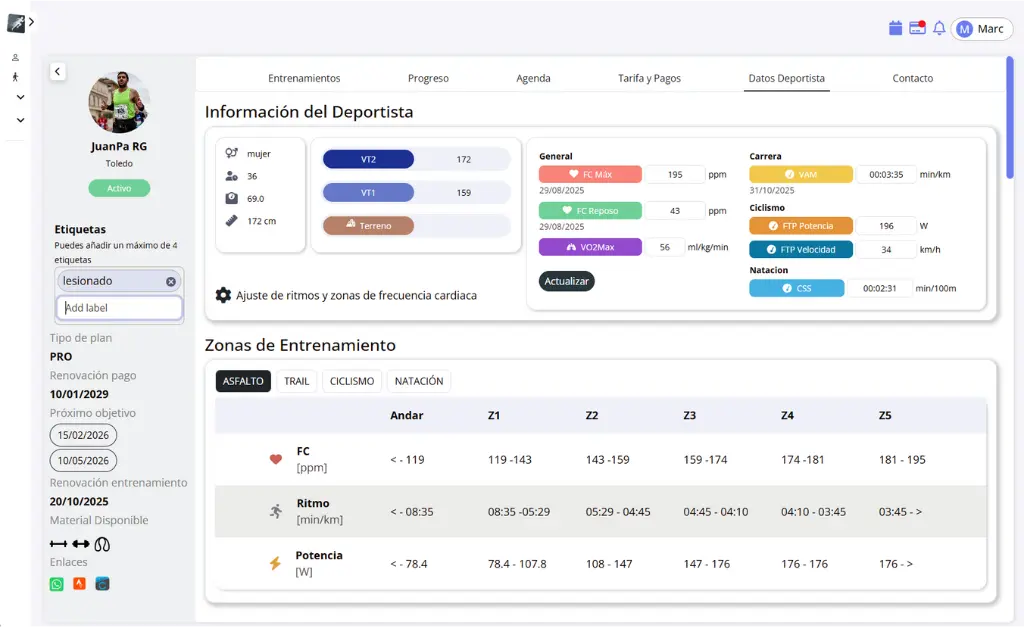Viewport: 1024px width, 627px height.
Task: Open the payments card icon with red badge
Action: 917,28
